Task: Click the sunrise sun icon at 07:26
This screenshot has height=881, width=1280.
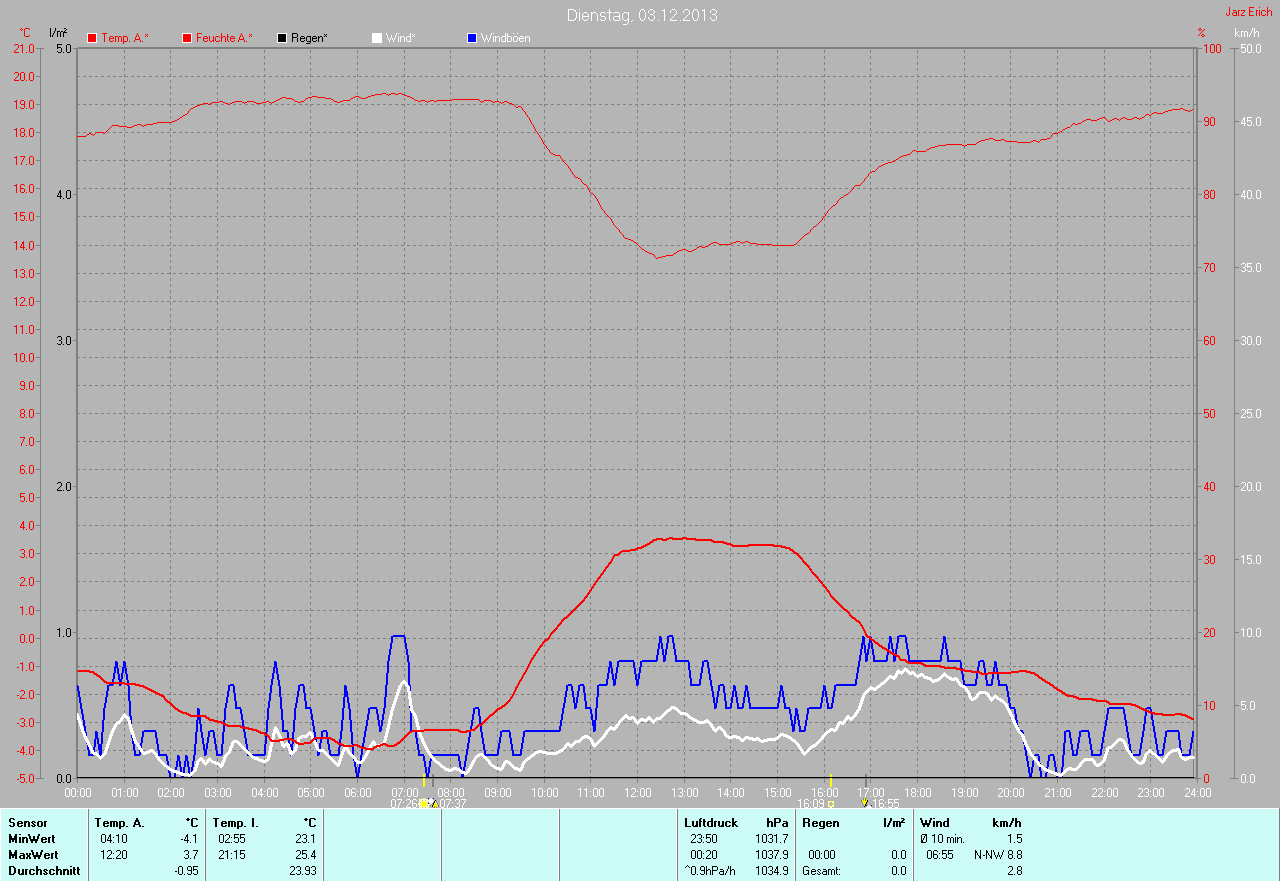Action: (x=424, y=803)
